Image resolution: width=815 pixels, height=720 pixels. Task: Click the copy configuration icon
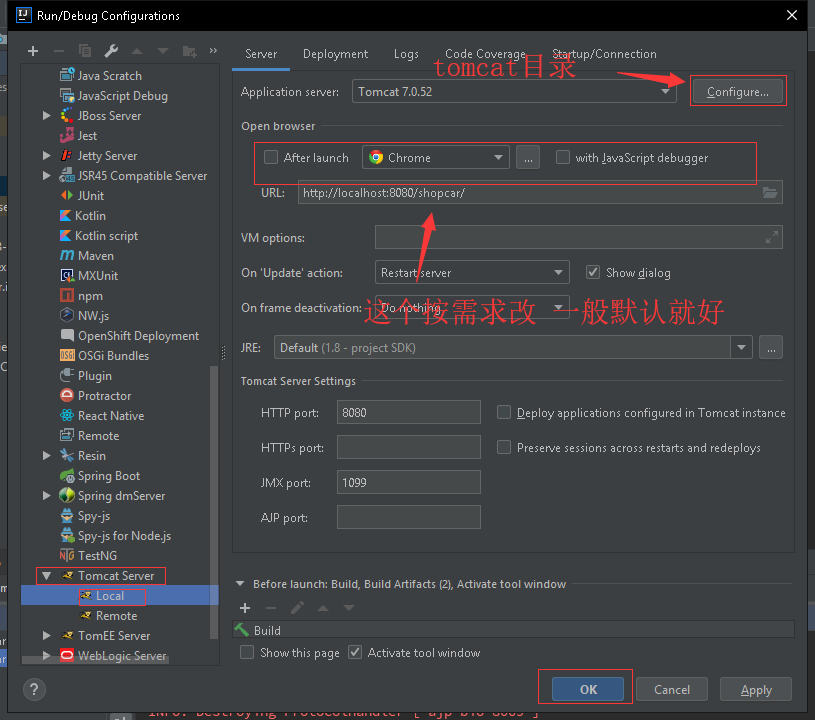[85, 50]
